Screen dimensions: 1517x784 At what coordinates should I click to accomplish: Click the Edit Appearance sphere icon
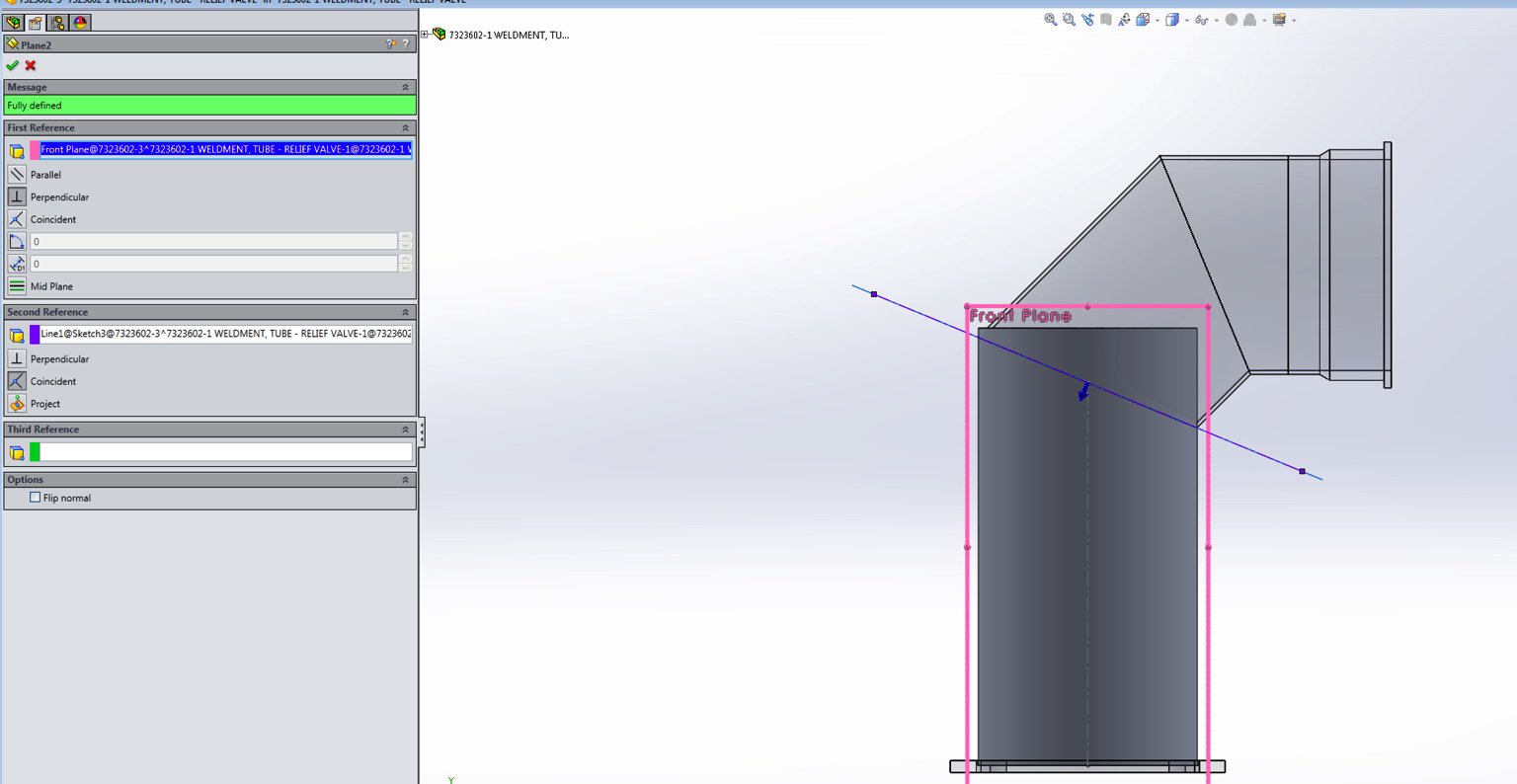pos(1231,19)
